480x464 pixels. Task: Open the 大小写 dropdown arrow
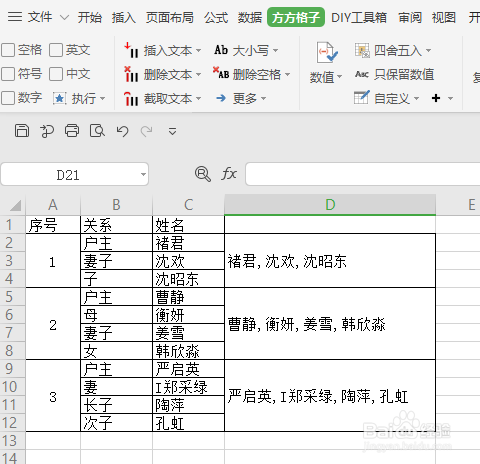point(275,51)
